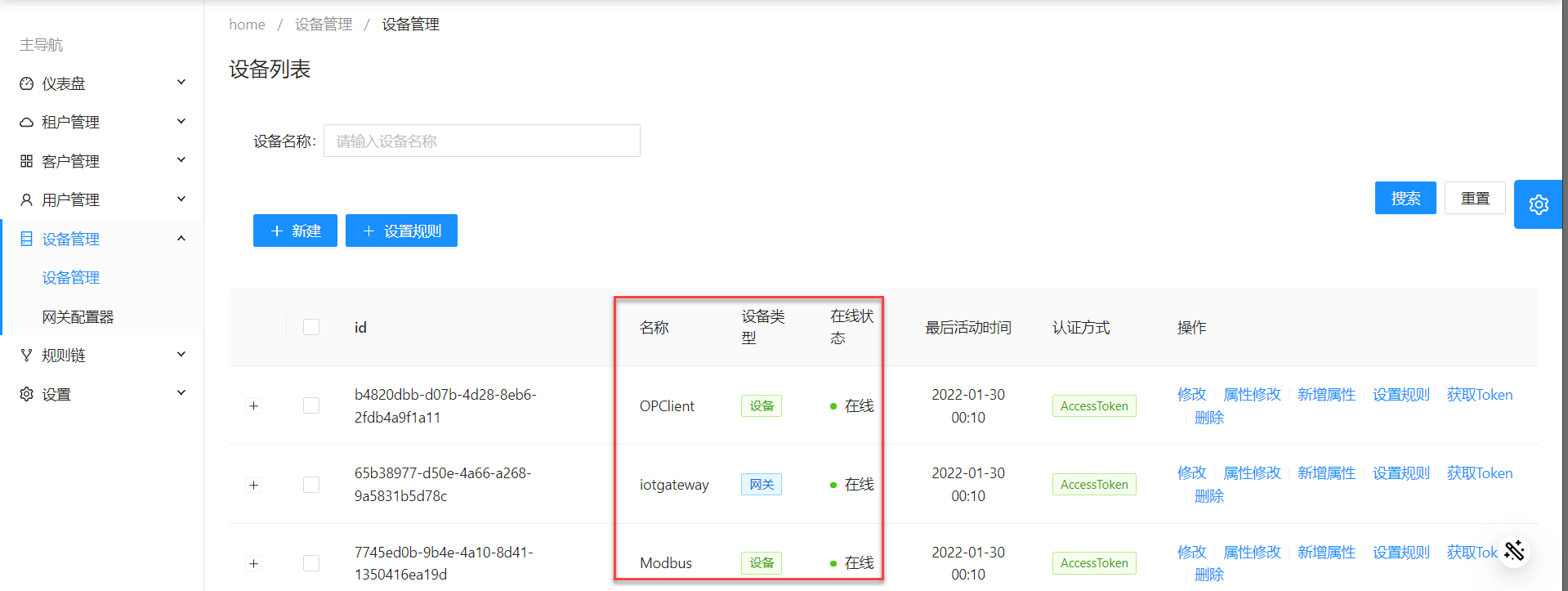Click the floating magic wand icon

(x=1513, y=550)
